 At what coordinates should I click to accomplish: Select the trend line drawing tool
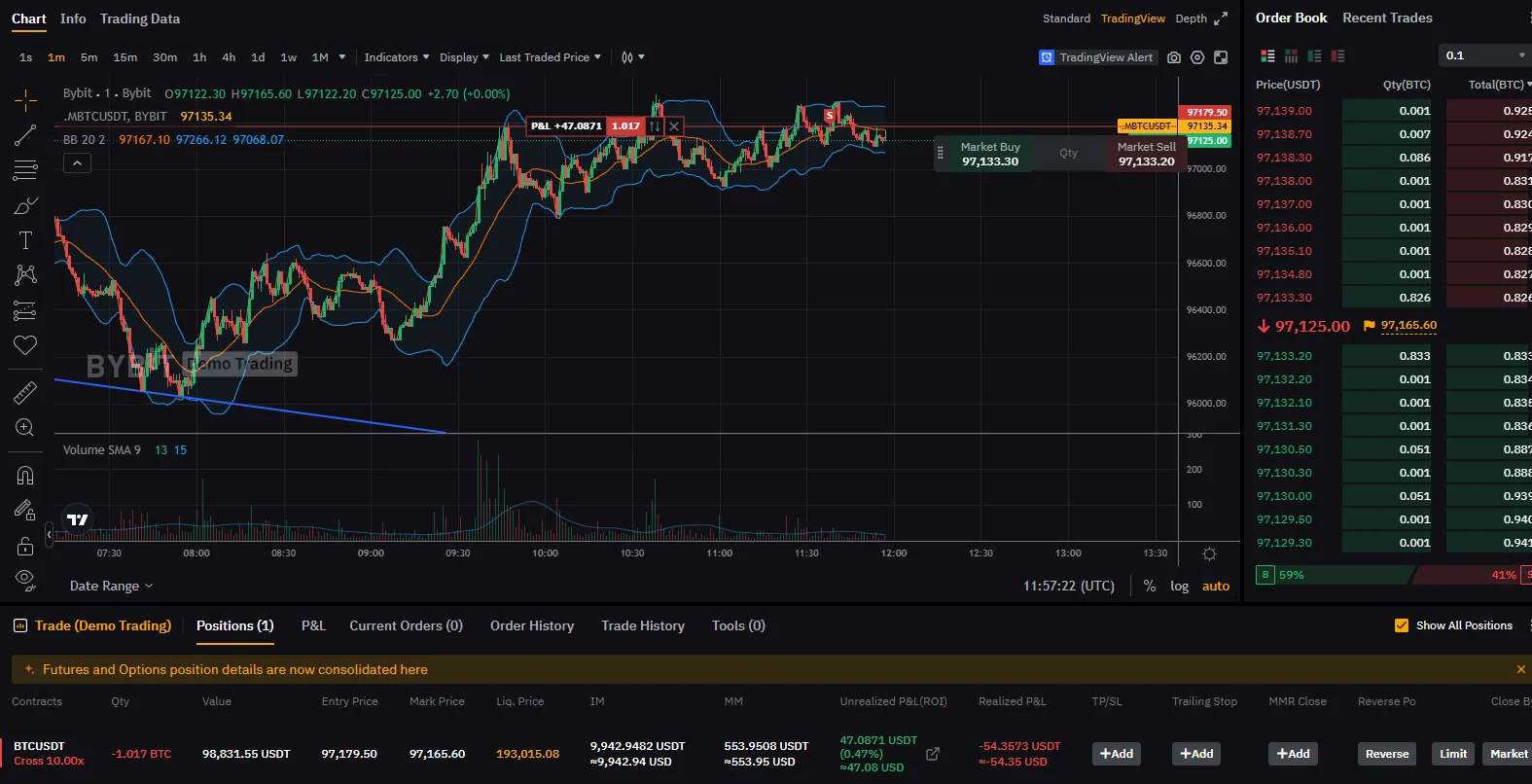25,135
